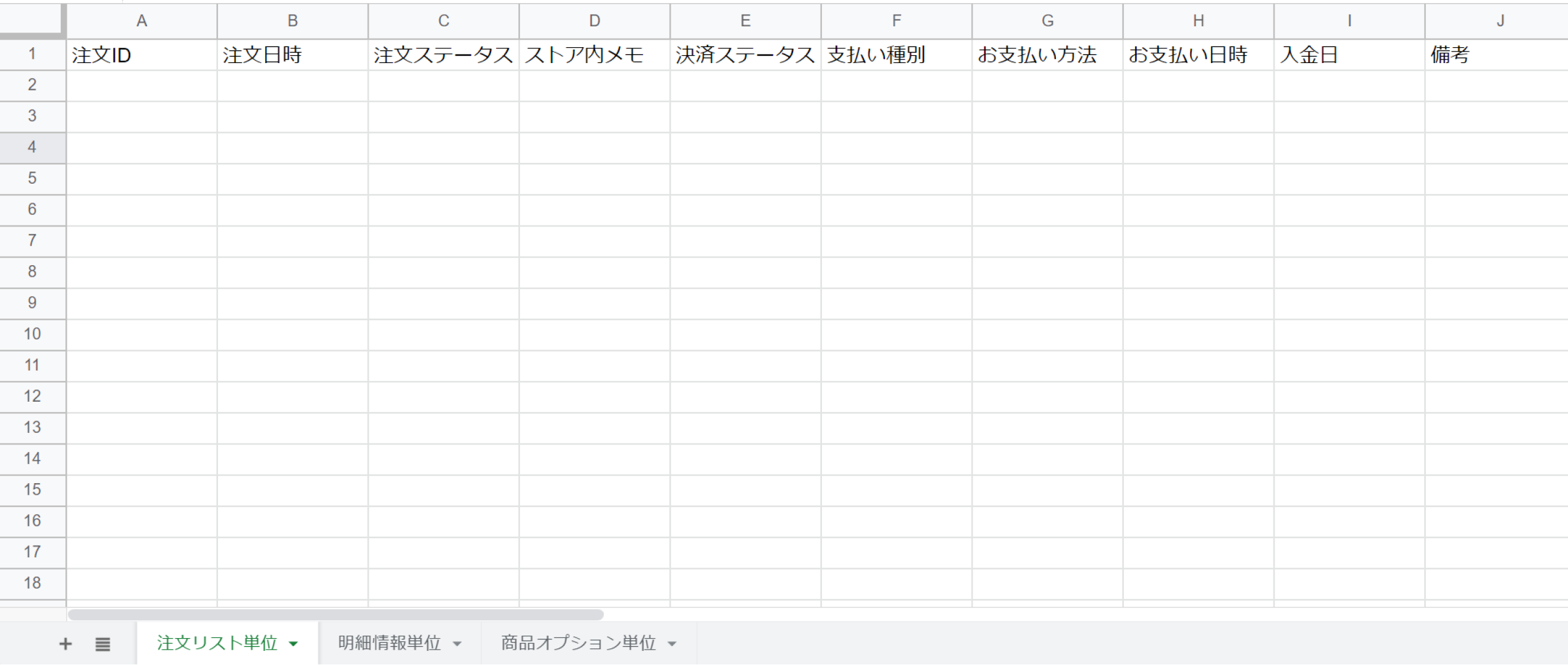
Task: Open the 商品オプション単位 tab dropdown arrow
Action: pyautogui.click(x=672, y=644)
